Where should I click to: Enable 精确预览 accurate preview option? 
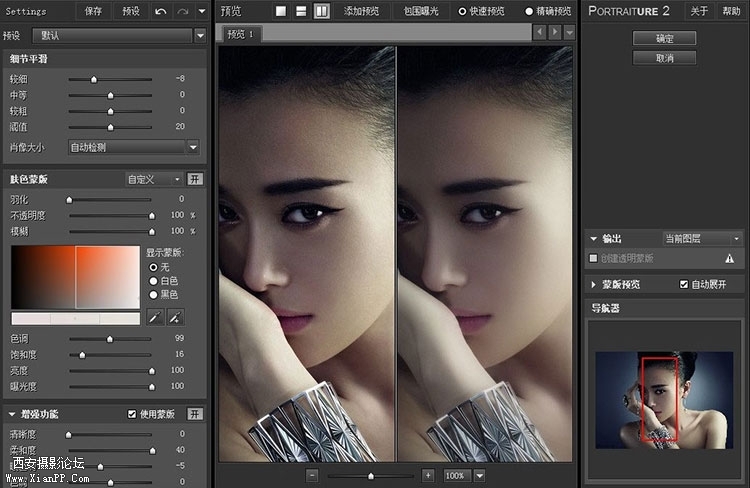(x=530, y=11)
